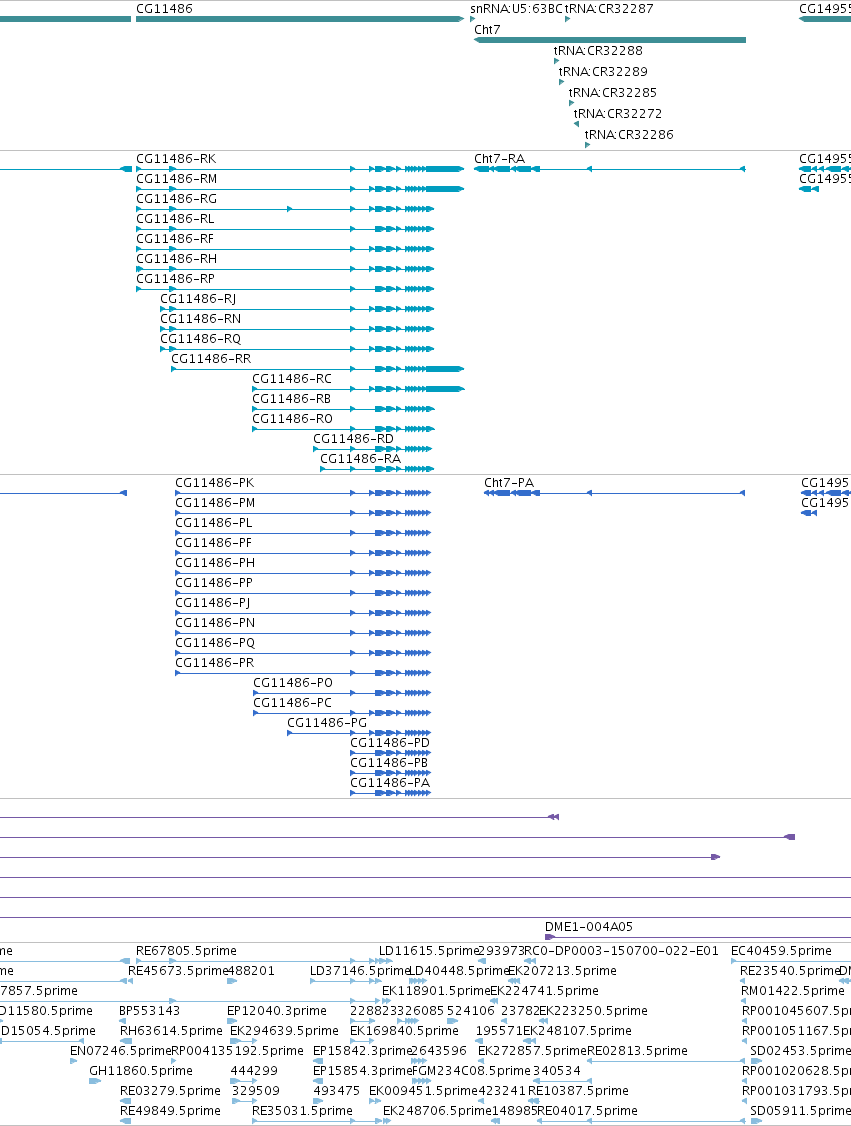Open protein CG11486-PH
This screenshot has height=1126, width=851.
click(215, 563)
